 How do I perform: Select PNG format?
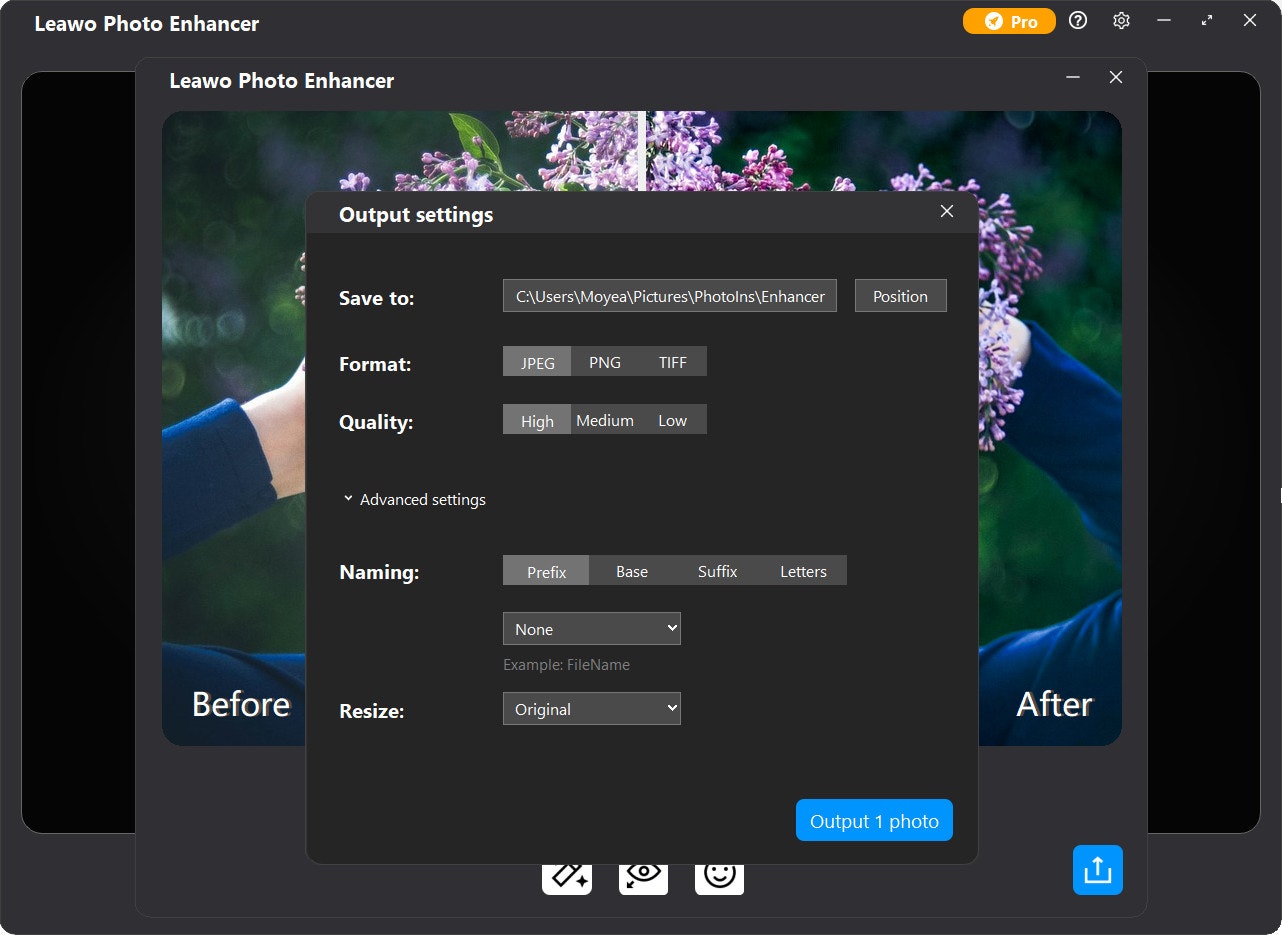click(x=605, y=362)
